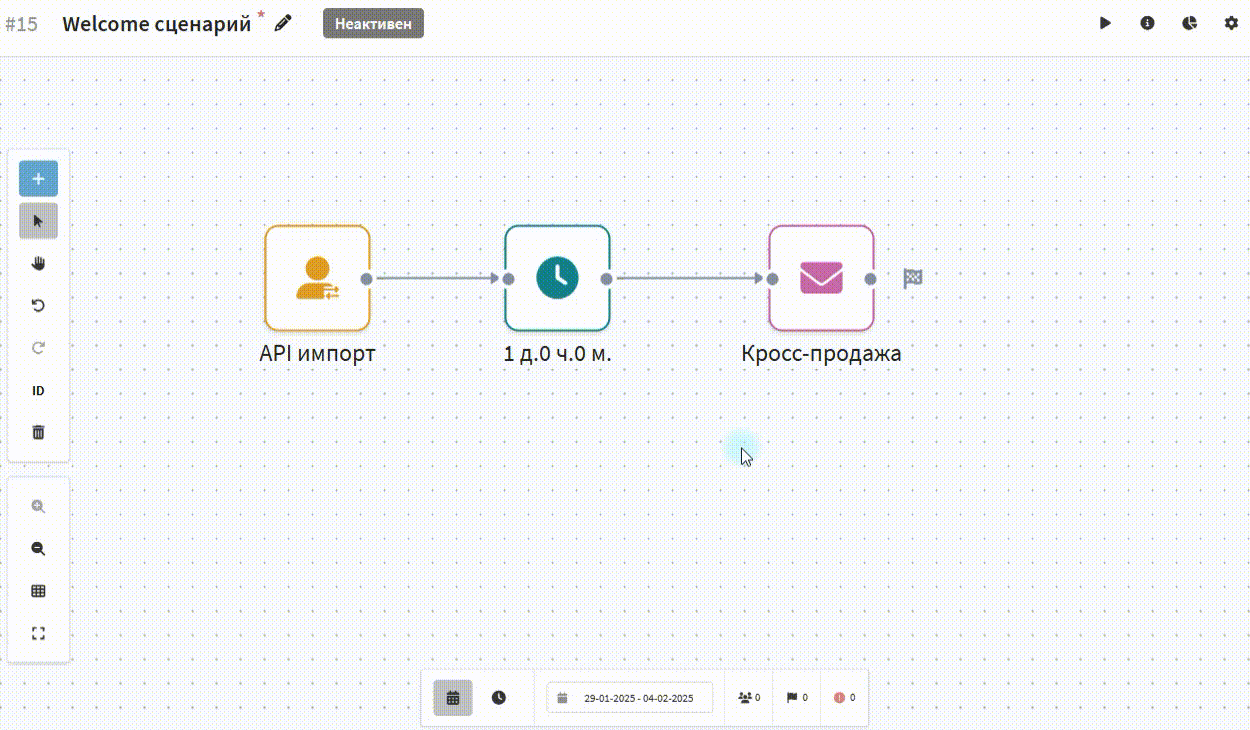Enter fullscreen canvas mode

(x=38, y=633)
